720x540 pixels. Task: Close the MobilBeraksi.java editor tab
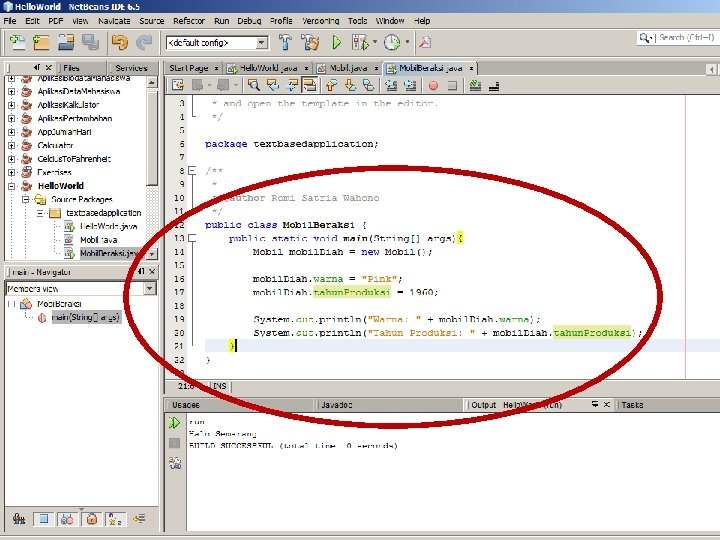click(x=471, y=68)
